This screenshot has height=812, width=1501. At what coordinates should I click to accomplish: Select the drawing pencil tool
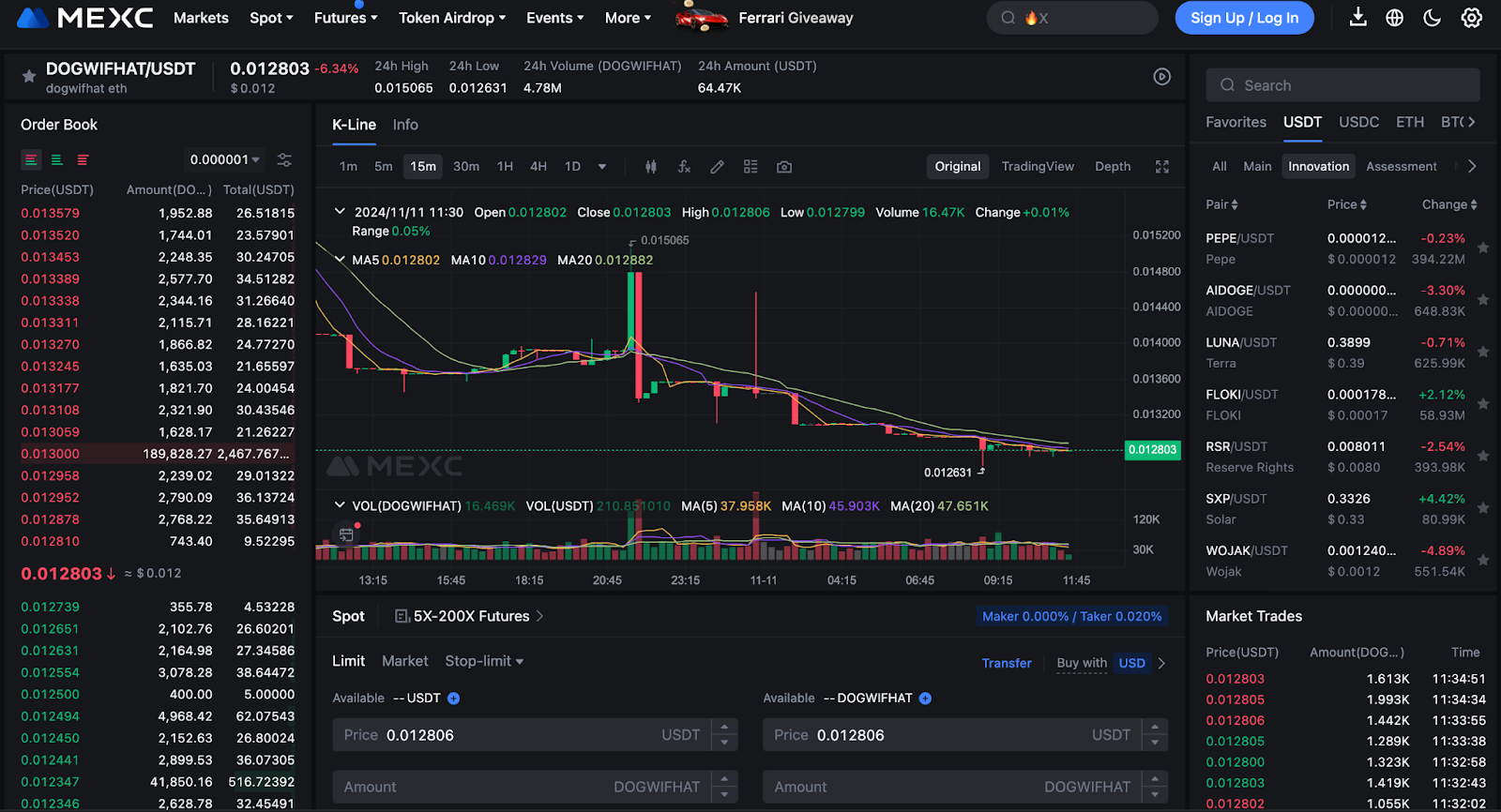(x=717, y=167)
